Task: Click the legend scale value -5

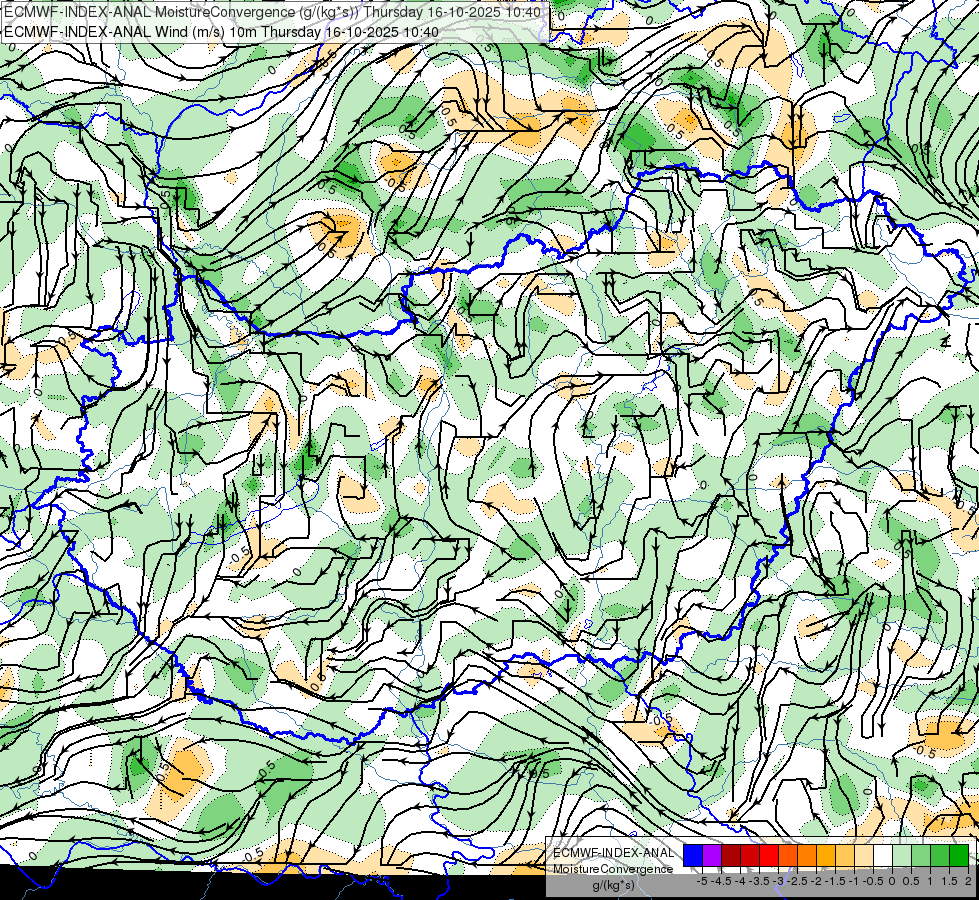Action: point(702,881)
